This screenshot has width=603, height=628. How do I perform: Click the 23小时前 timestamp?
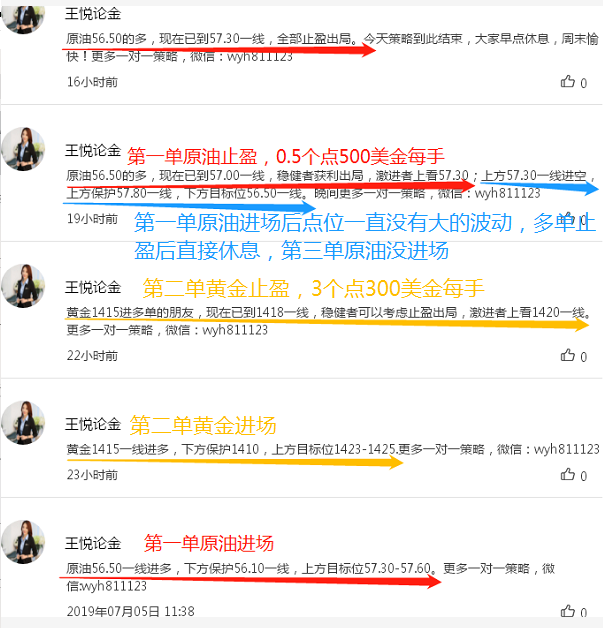pos(92,475)
